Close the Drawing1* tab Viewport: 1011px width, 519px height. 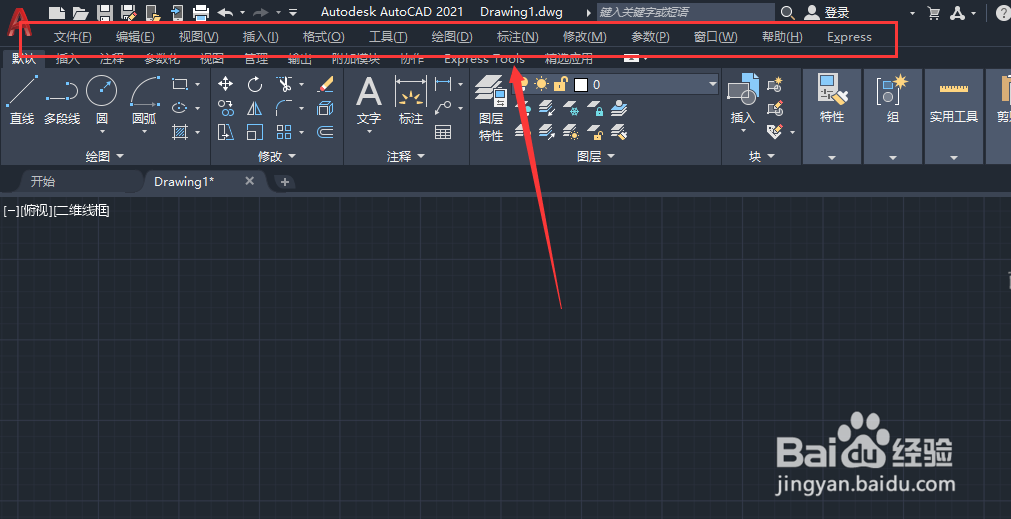pyautogui.click(x=250, y=181)
